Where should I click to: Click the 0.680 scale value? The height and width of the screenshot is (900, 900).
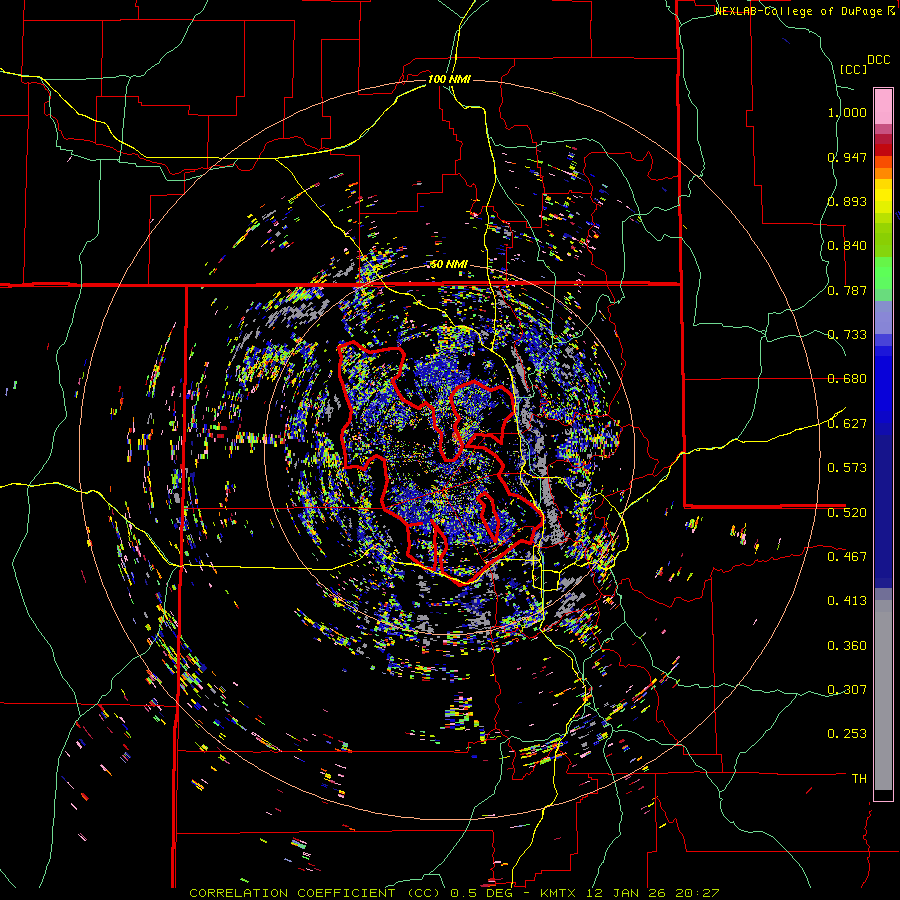(847, 379)
